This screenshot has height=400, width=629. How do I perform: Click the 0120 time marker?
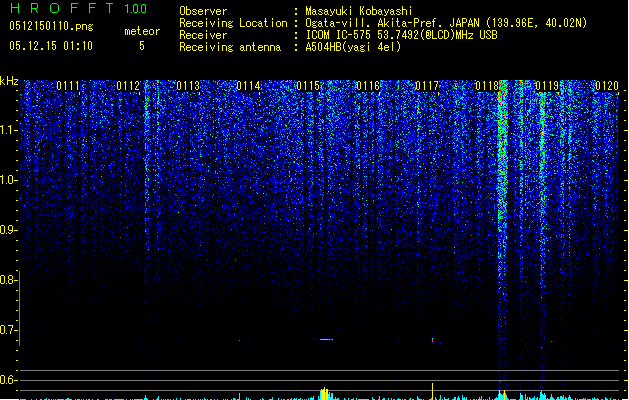607,86
